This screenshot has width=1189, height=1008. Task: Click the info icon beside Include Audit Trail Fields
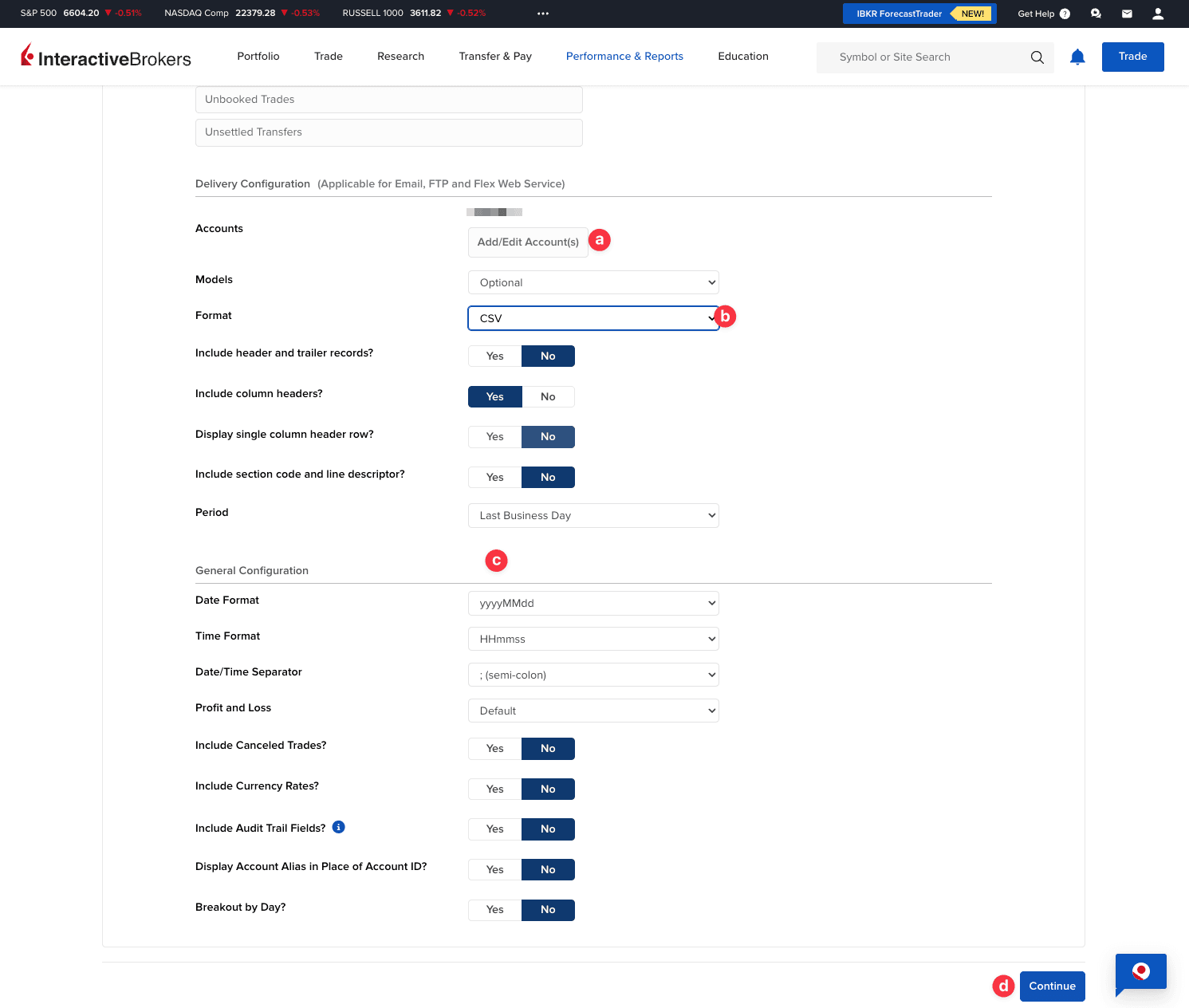[338, 827]
